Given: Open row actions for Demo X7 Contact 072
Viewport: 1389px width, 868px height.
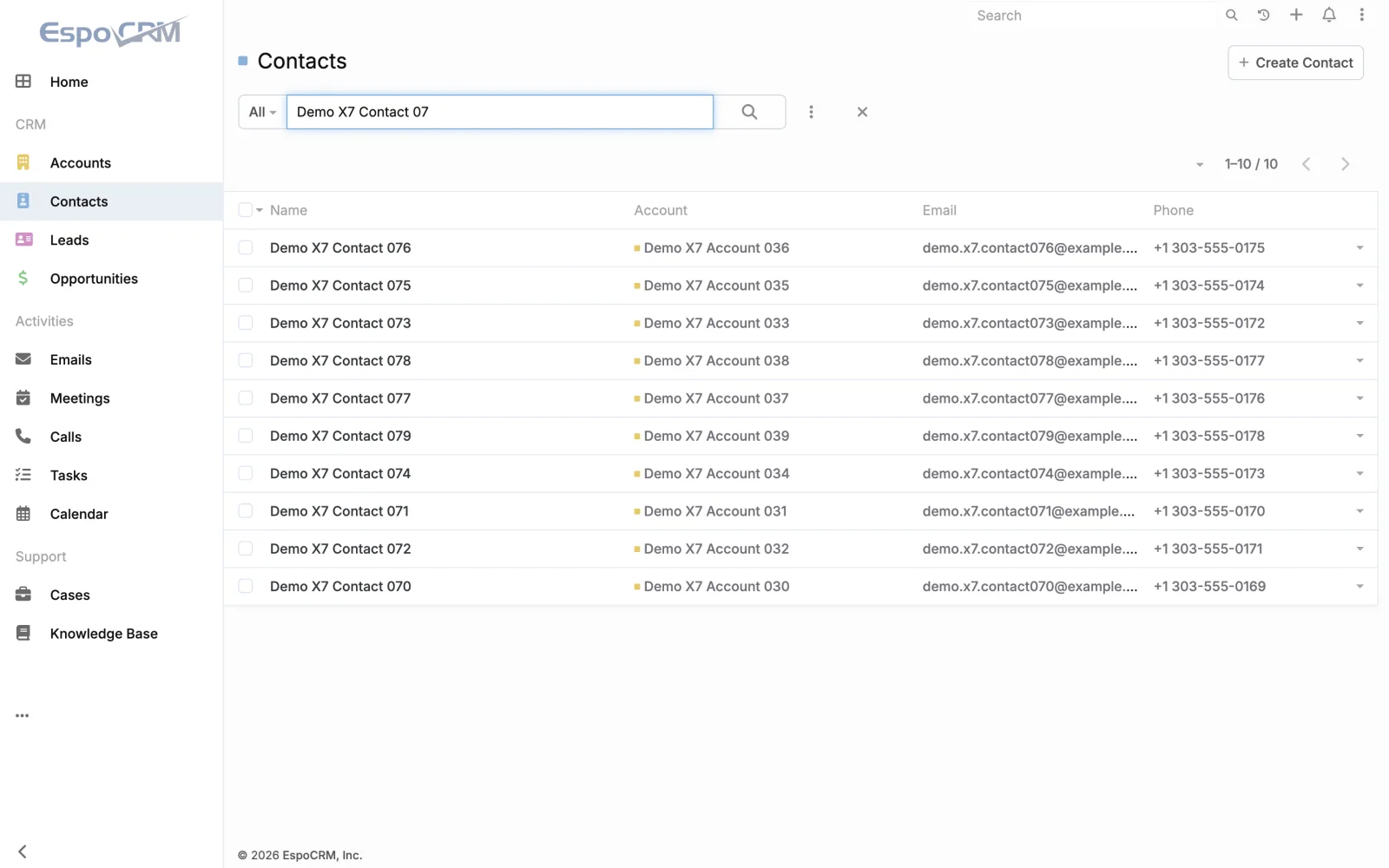Looking at the screenshot, I should point(1359,549).
